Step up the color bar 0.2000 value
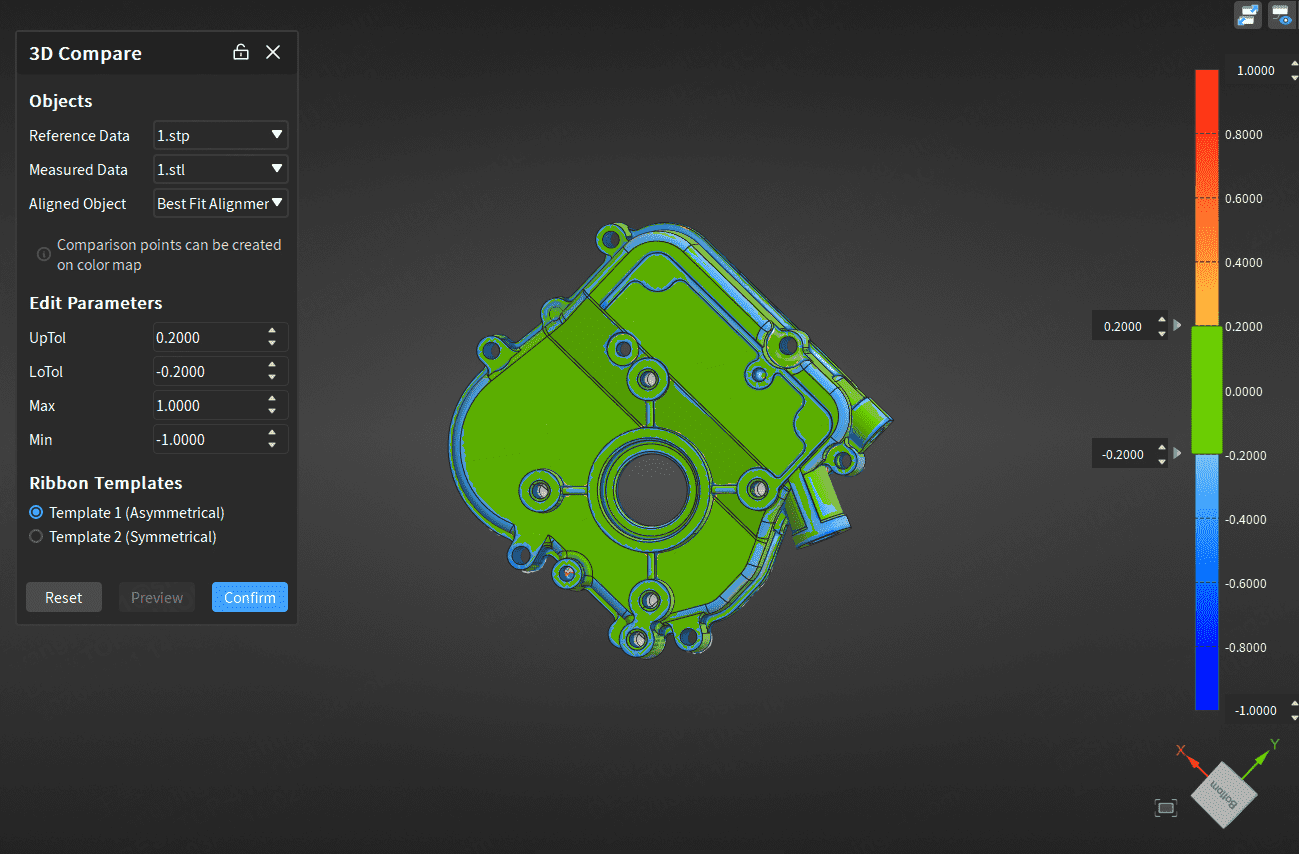 point(1161,320)
